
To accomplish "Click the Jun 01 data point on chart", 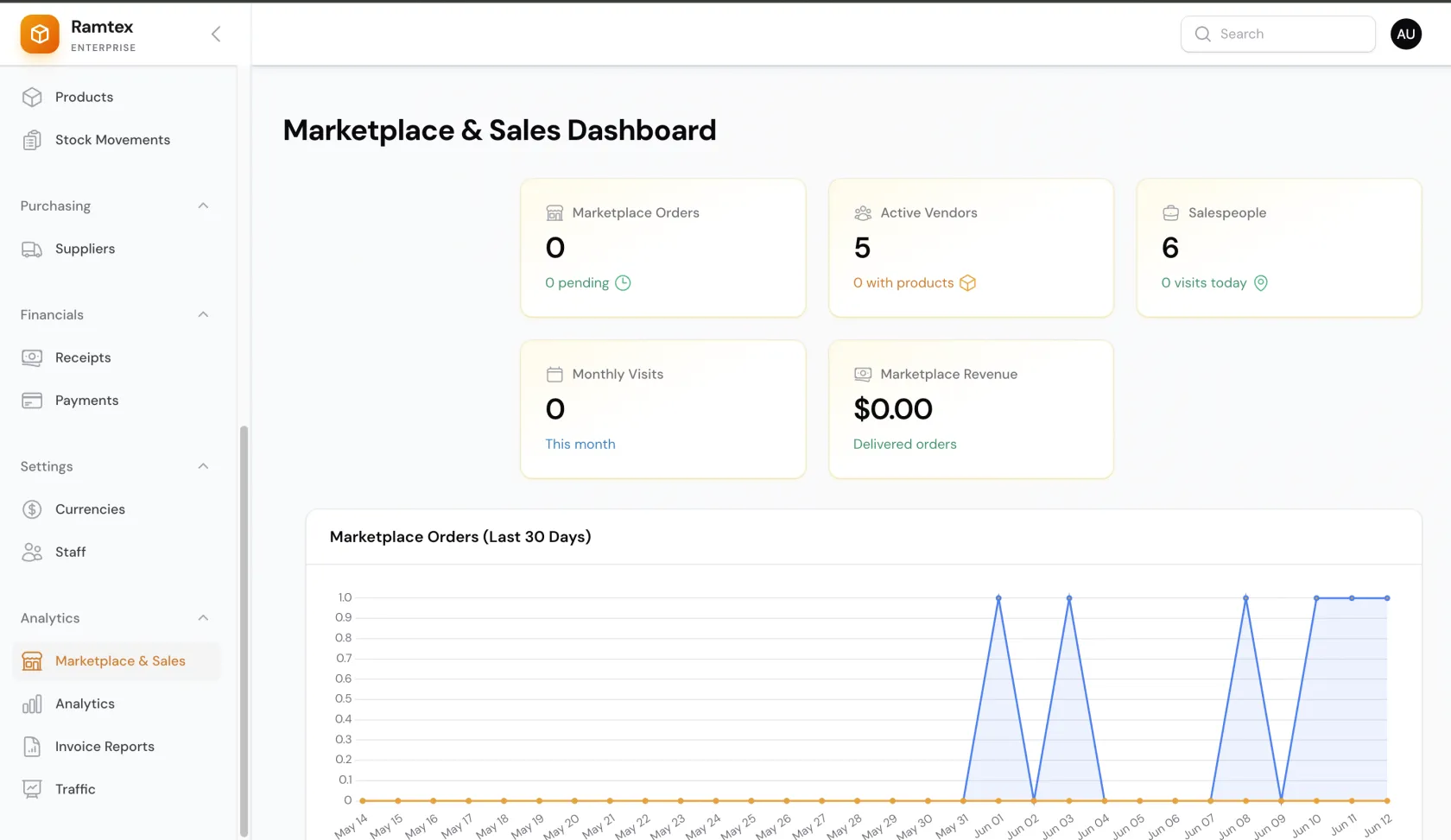I will [998, 597].
